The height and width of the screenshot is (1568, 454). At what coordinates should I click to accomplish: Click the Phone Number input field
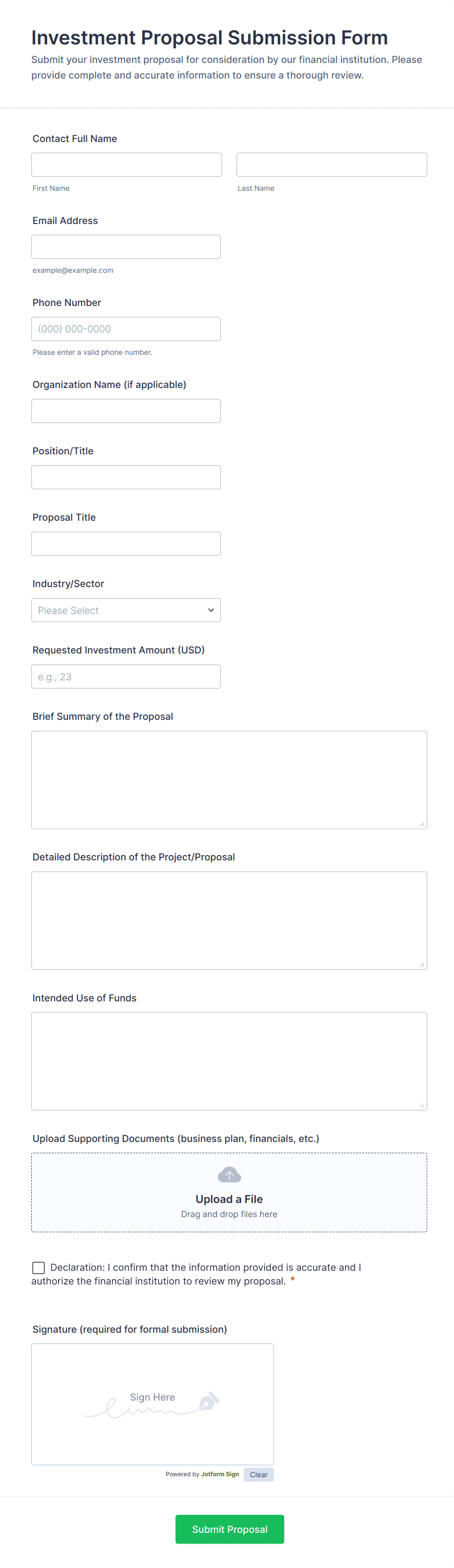[x=126, y=329]
